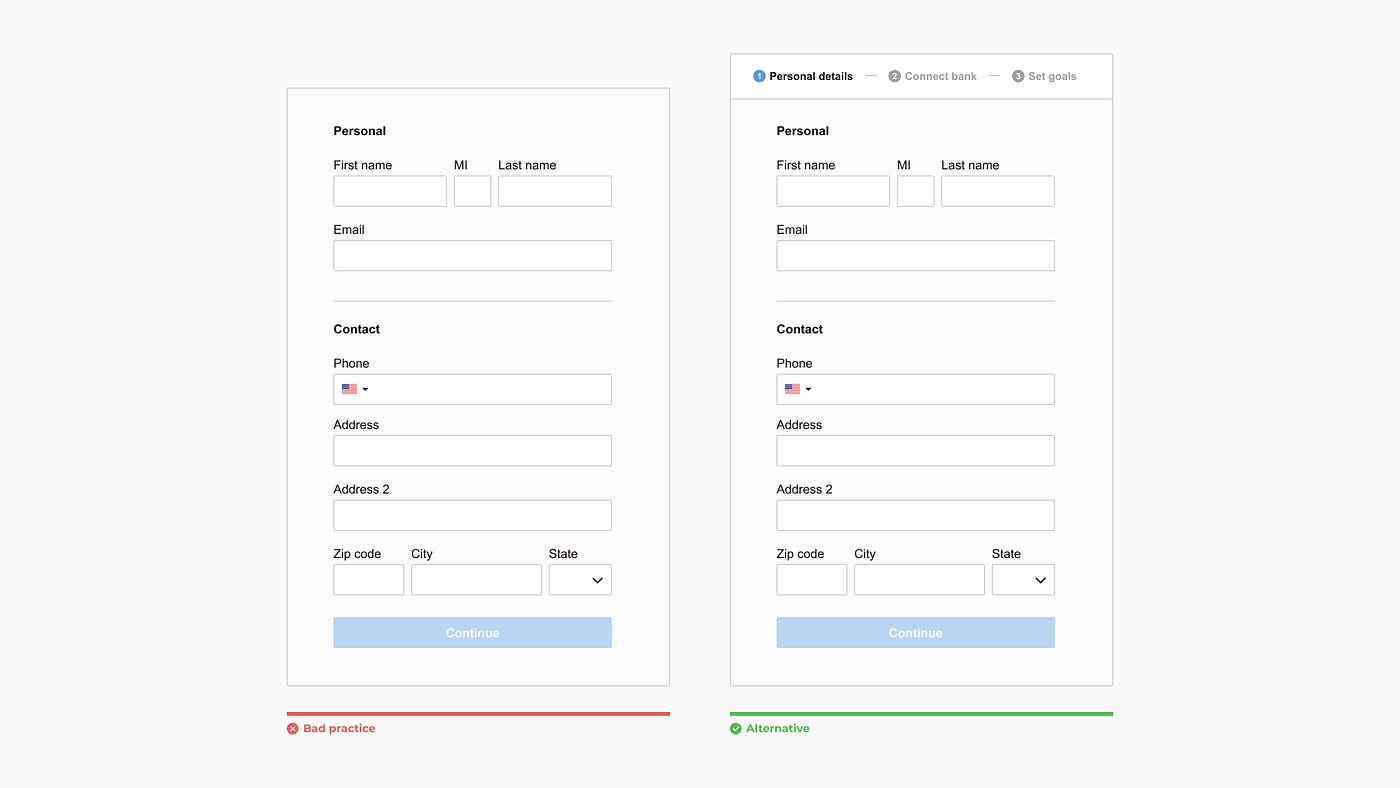Click the Contact heading in the Alternative form

coord(800,329)
